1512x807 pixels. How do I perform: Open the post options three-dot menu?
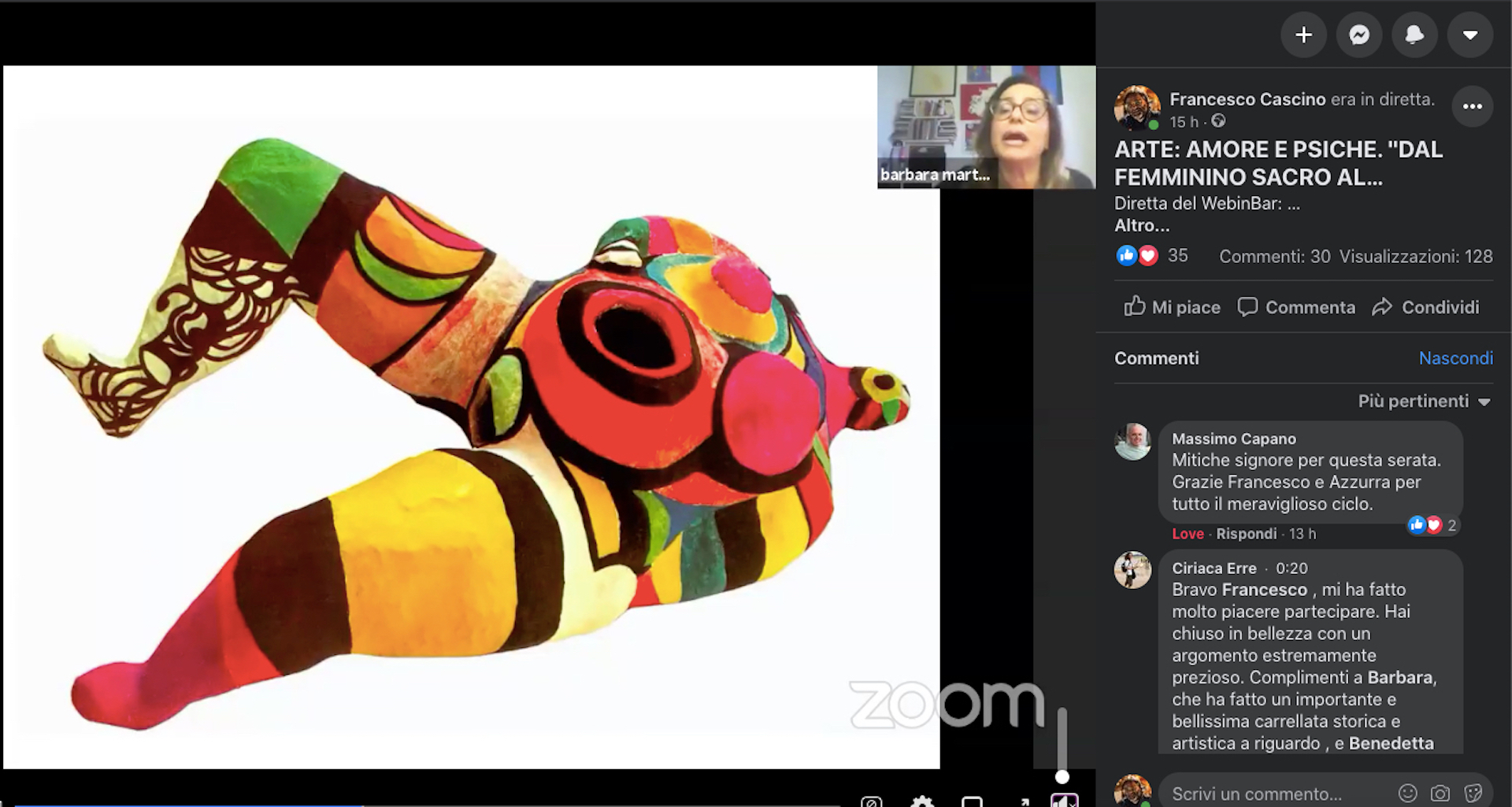pyautogui.click(x=1472, y=106)
